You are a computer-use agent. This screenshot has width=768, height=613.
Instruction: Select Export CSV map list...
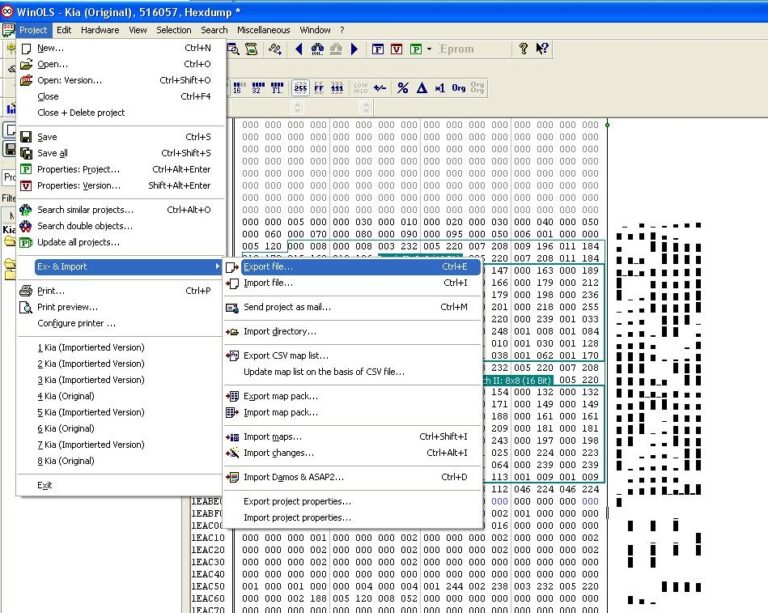tap(353, 355)
